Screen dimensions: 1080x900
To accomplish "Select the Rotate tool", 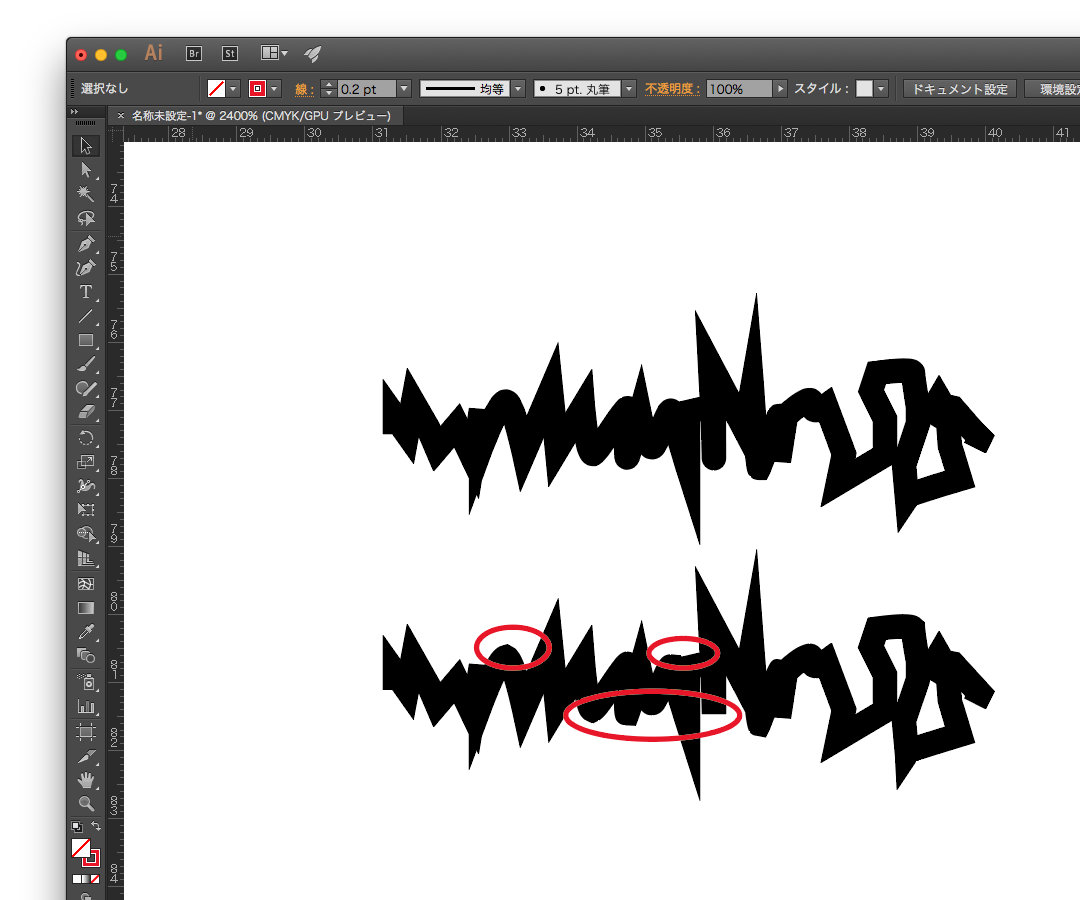I will point(86,437).
